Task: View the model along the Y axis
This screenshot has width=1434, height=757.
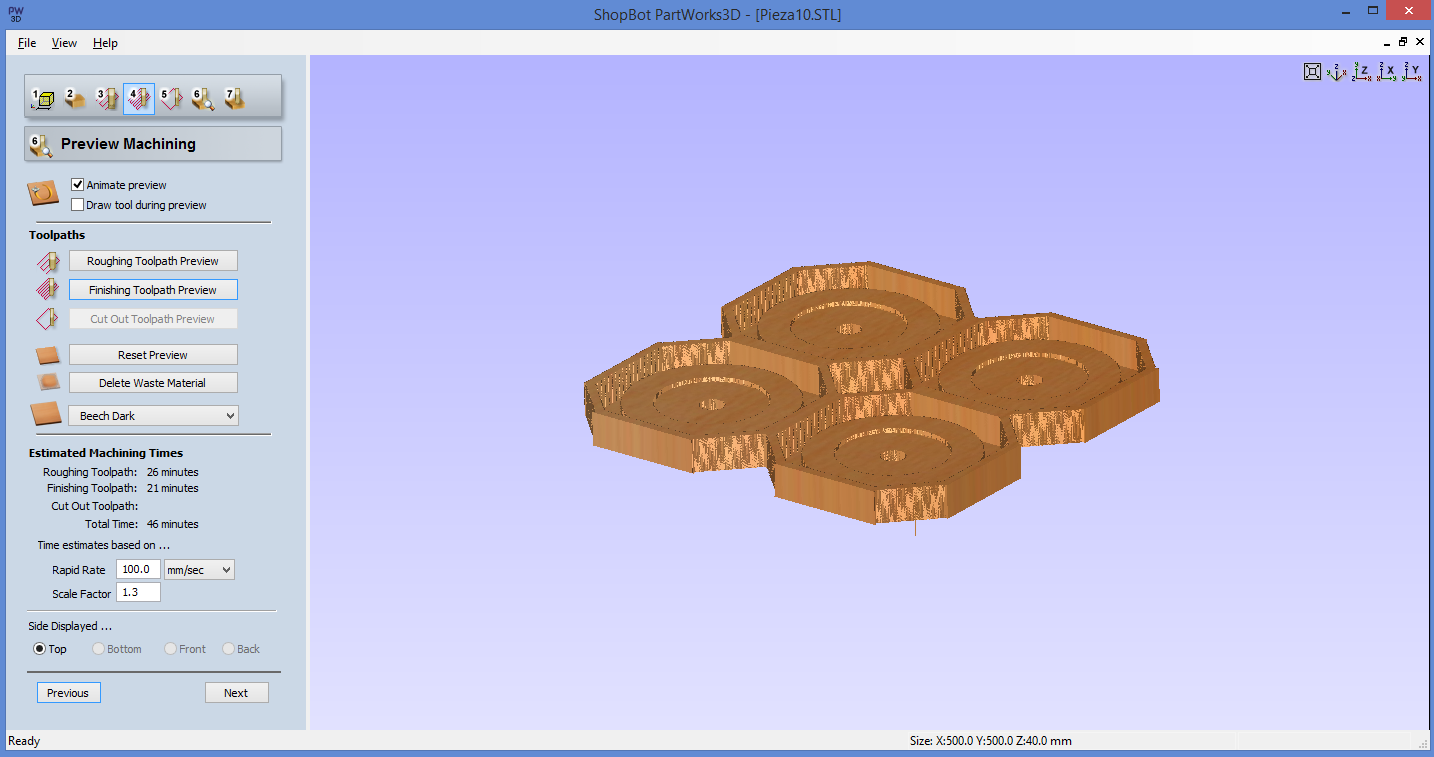Action: tap(1411, 71)
